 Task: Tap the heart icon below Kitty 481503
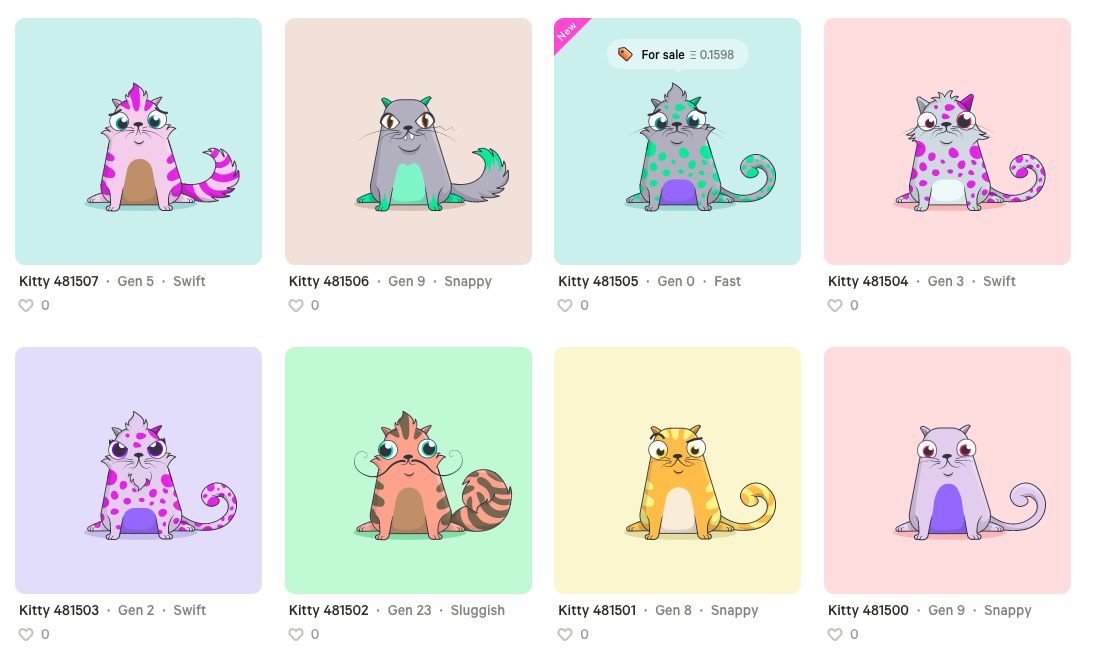[x=26, y=634]
